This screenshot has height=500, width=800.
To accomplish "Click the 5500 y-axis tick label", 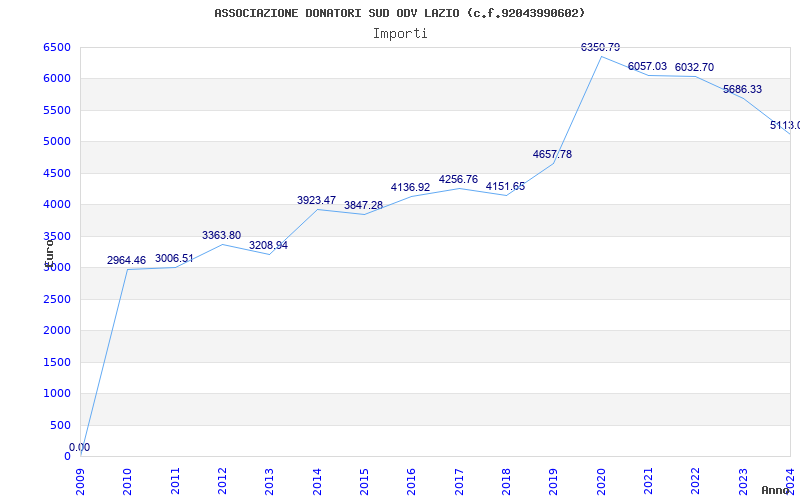I will [57, 110].
